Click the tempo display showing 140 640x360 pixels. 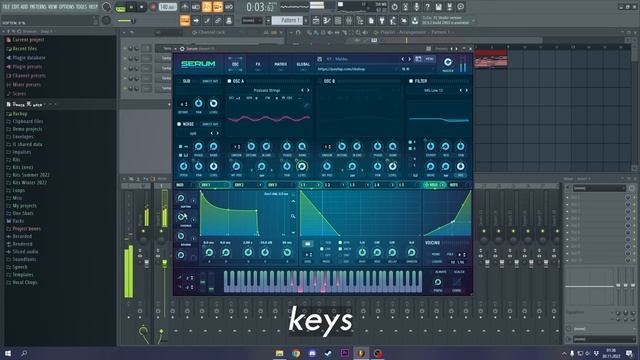point(167,7)
